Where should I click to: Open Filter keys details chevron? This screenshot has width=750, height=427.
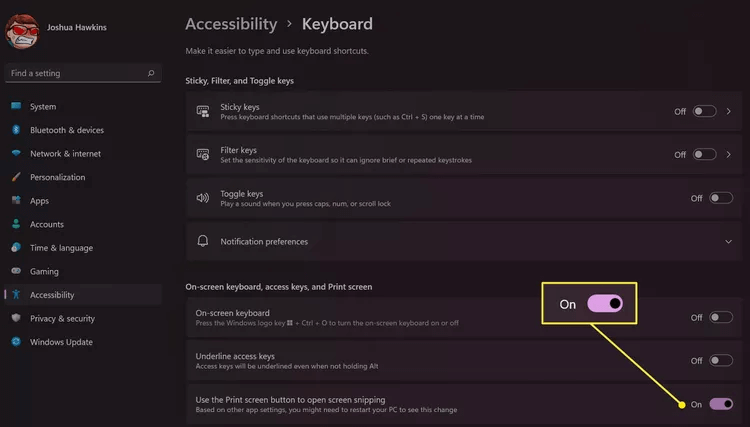point(728,154)
